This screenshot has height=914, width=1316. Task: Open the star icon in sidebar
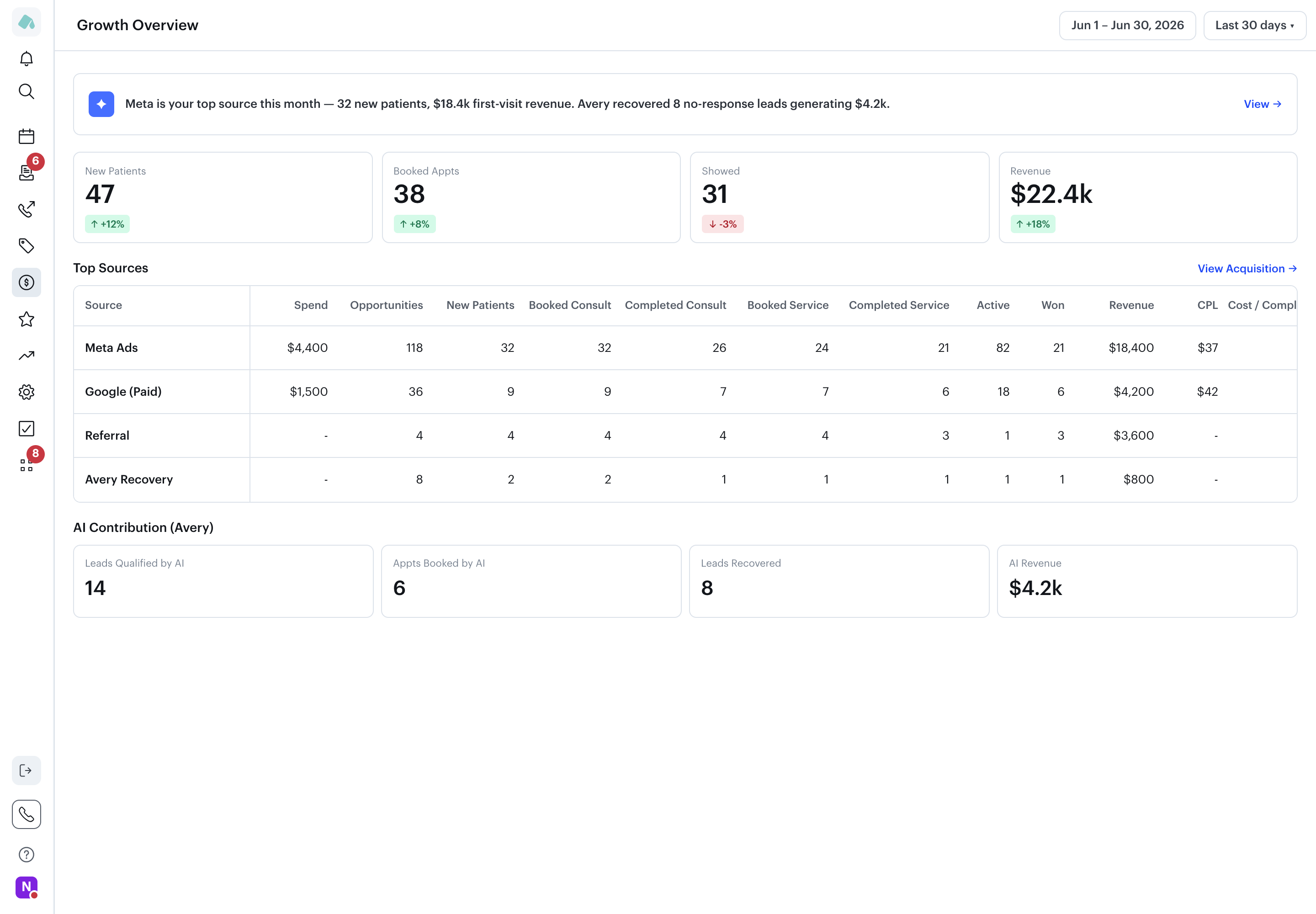27,319
